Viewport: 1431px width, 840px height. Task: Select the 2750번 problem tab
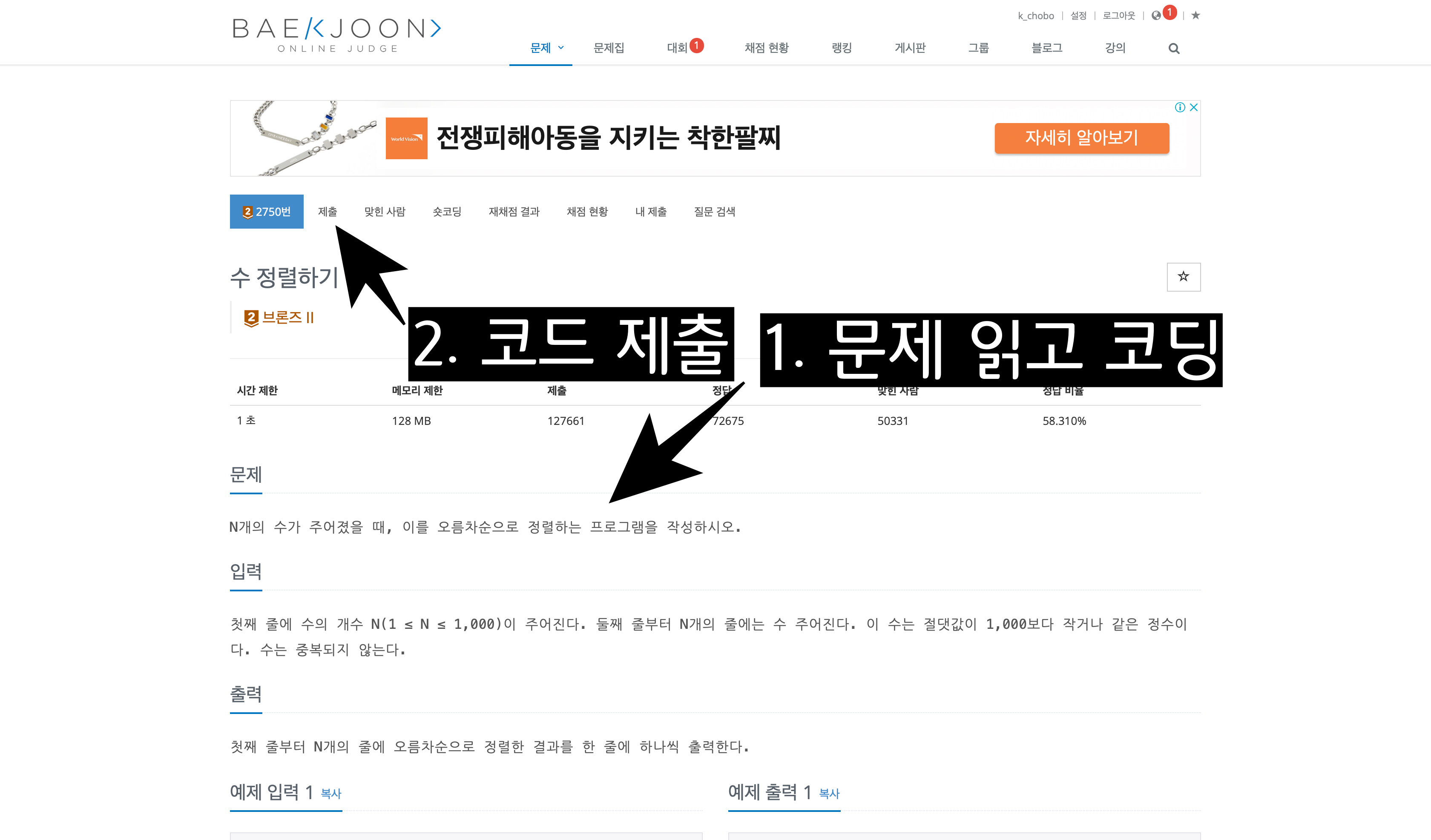coord(266,212)
